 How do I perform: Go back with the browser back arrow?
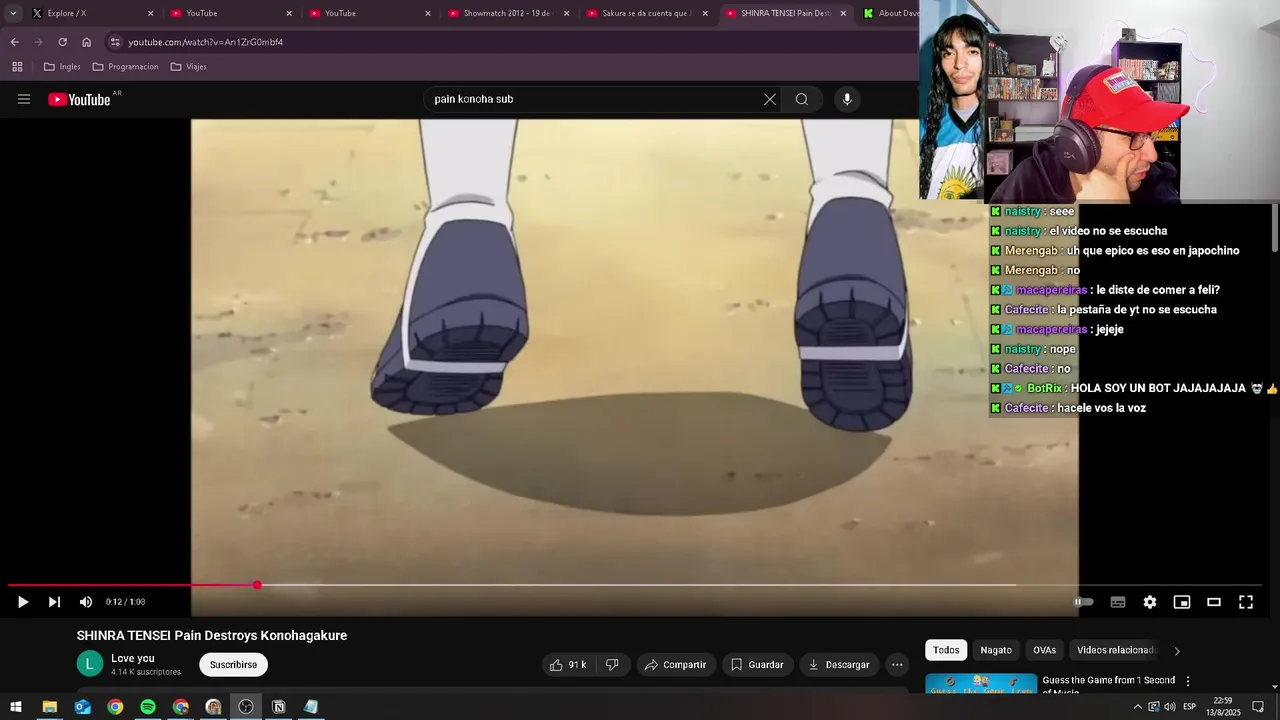click(14, 42)
